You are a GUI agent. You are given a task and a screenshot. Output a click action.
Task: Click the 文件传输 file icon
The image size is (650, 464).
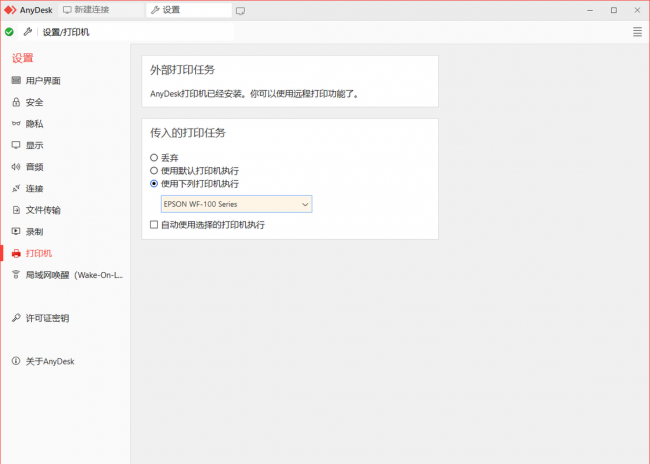(x=16, y=210)
